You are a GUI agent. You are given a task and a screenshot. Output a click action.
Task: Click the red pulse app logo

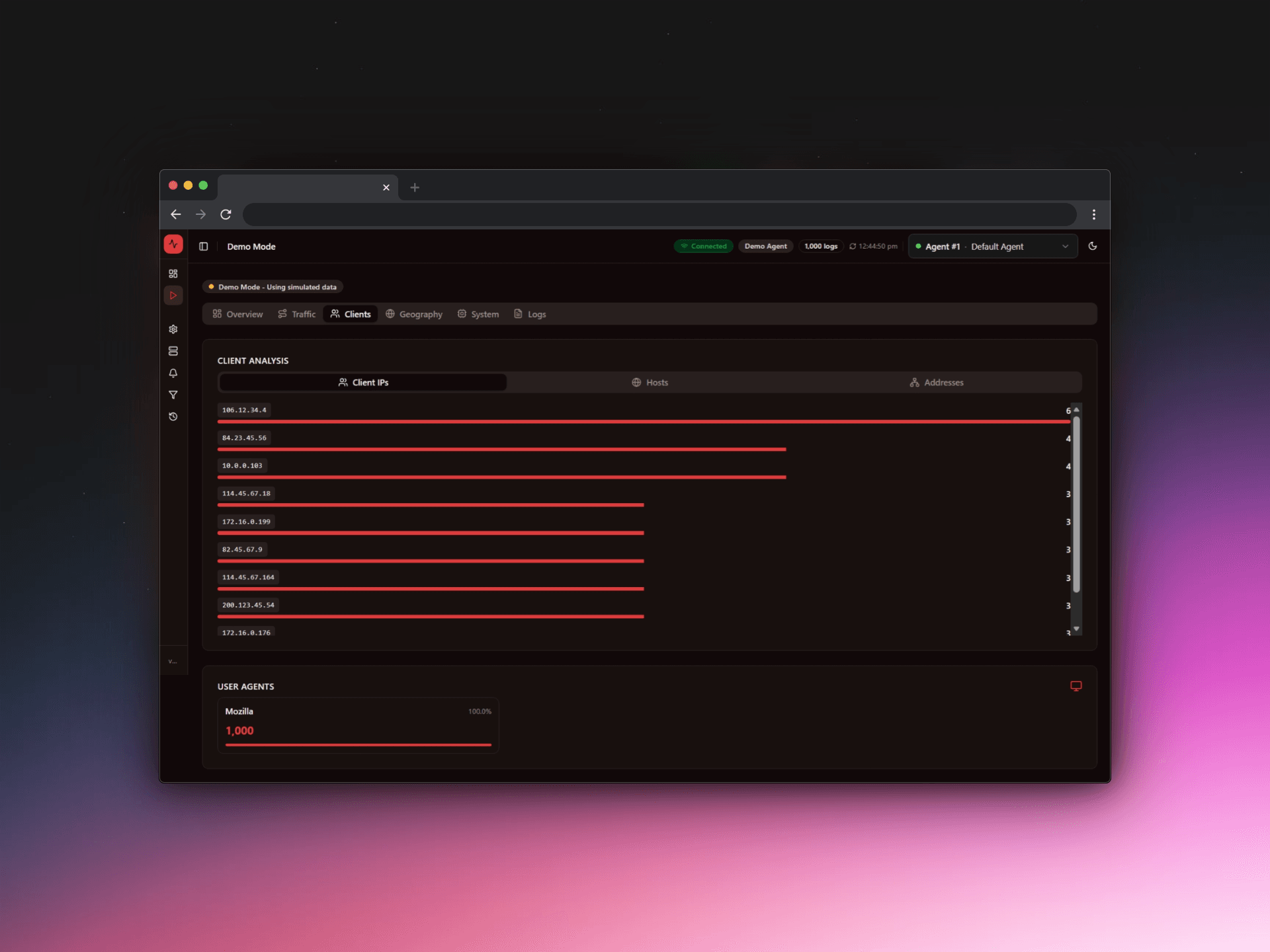[173, 244]
